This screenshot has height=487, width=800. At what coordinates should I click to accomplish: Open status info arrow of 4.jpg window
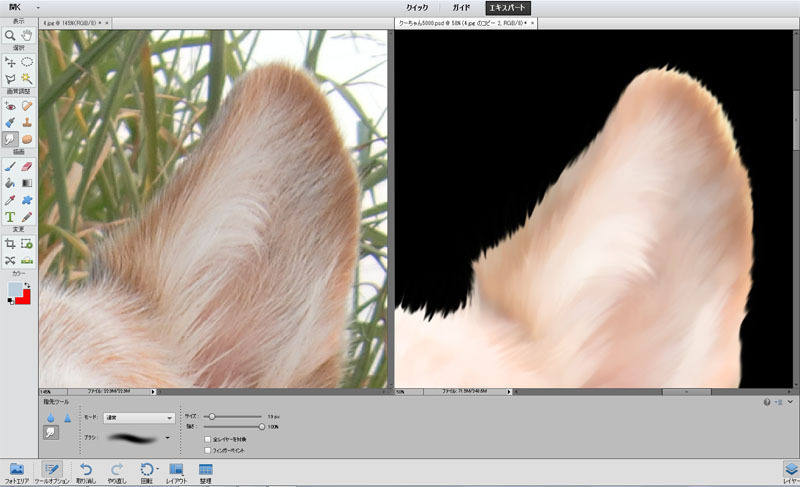click(x=153, y=392)
